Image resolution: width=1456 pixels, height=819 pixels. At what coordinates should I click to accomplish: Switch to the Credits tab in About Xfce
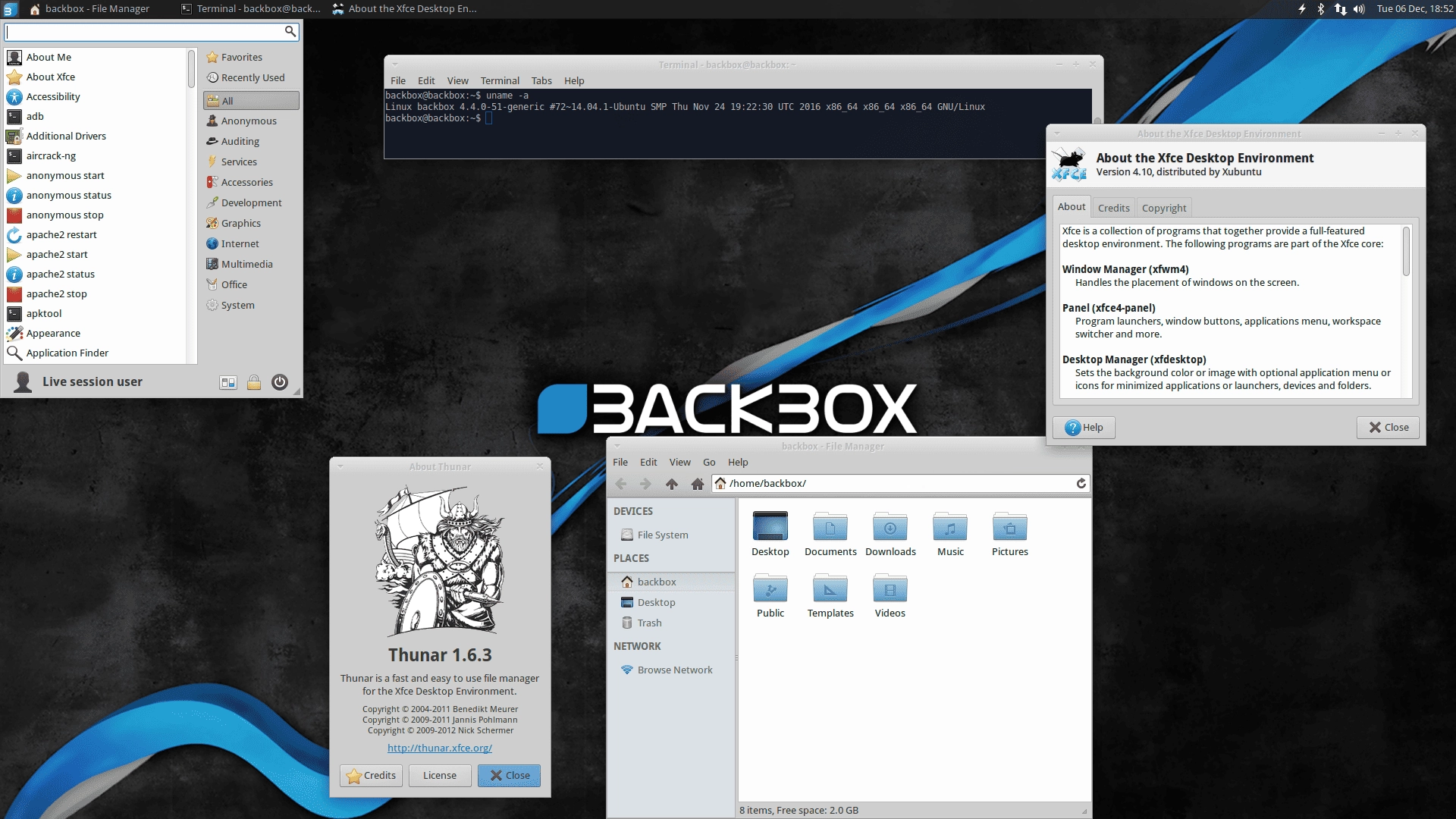[x=1113, y=208]
